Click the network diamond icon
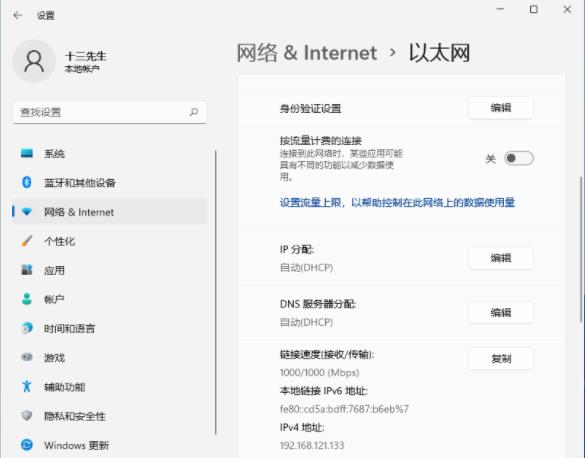 [27, 211]
